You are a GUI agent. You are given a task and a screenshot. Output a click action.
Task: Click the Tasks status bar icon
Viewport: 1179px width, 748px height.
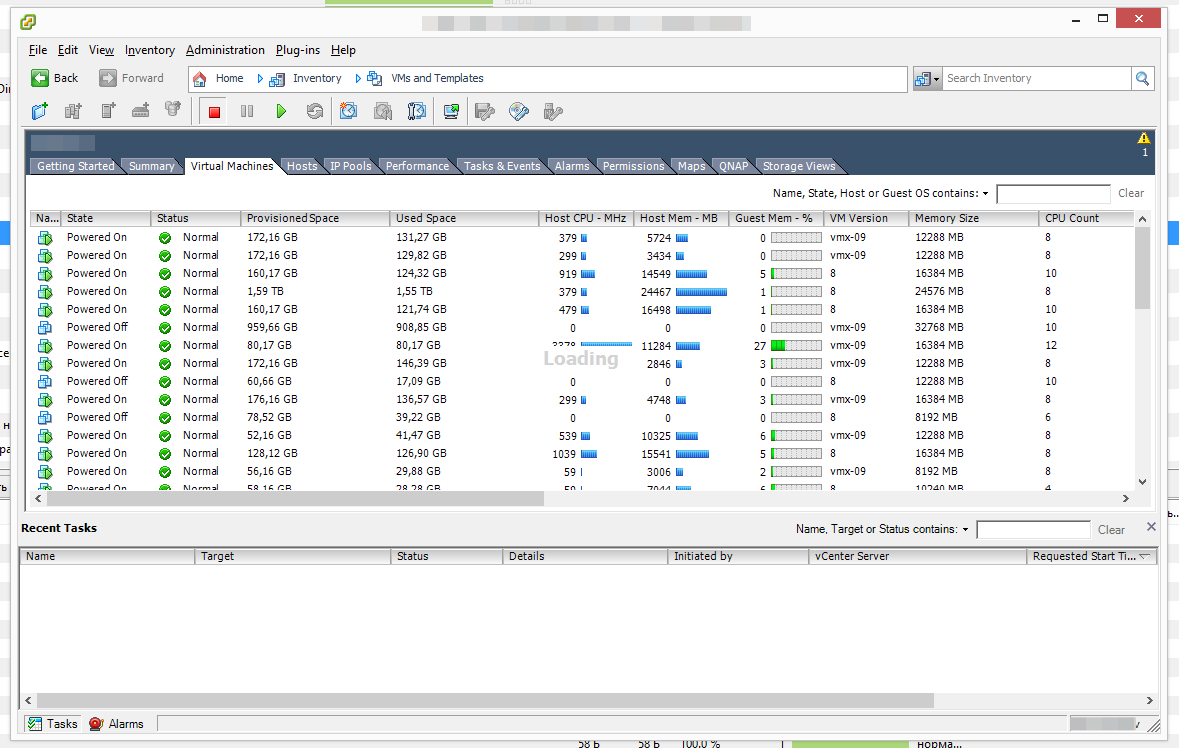click(x=35, y=724)
